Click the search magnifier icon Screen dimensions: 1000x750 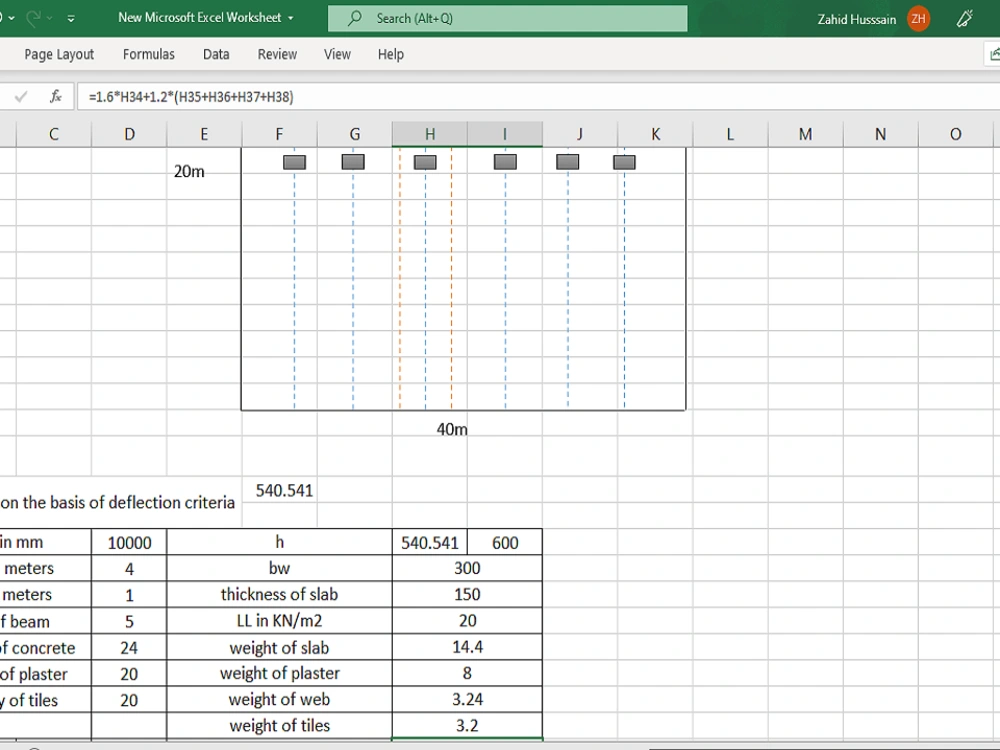pos(355,18)
